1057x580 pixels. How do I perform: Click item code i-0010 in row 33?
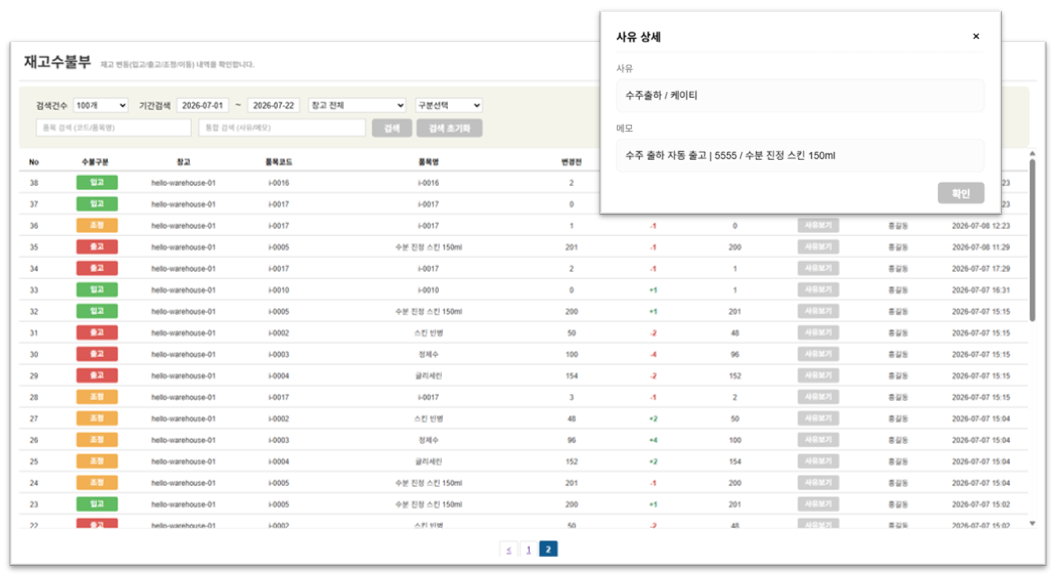(x=278, y=290)
